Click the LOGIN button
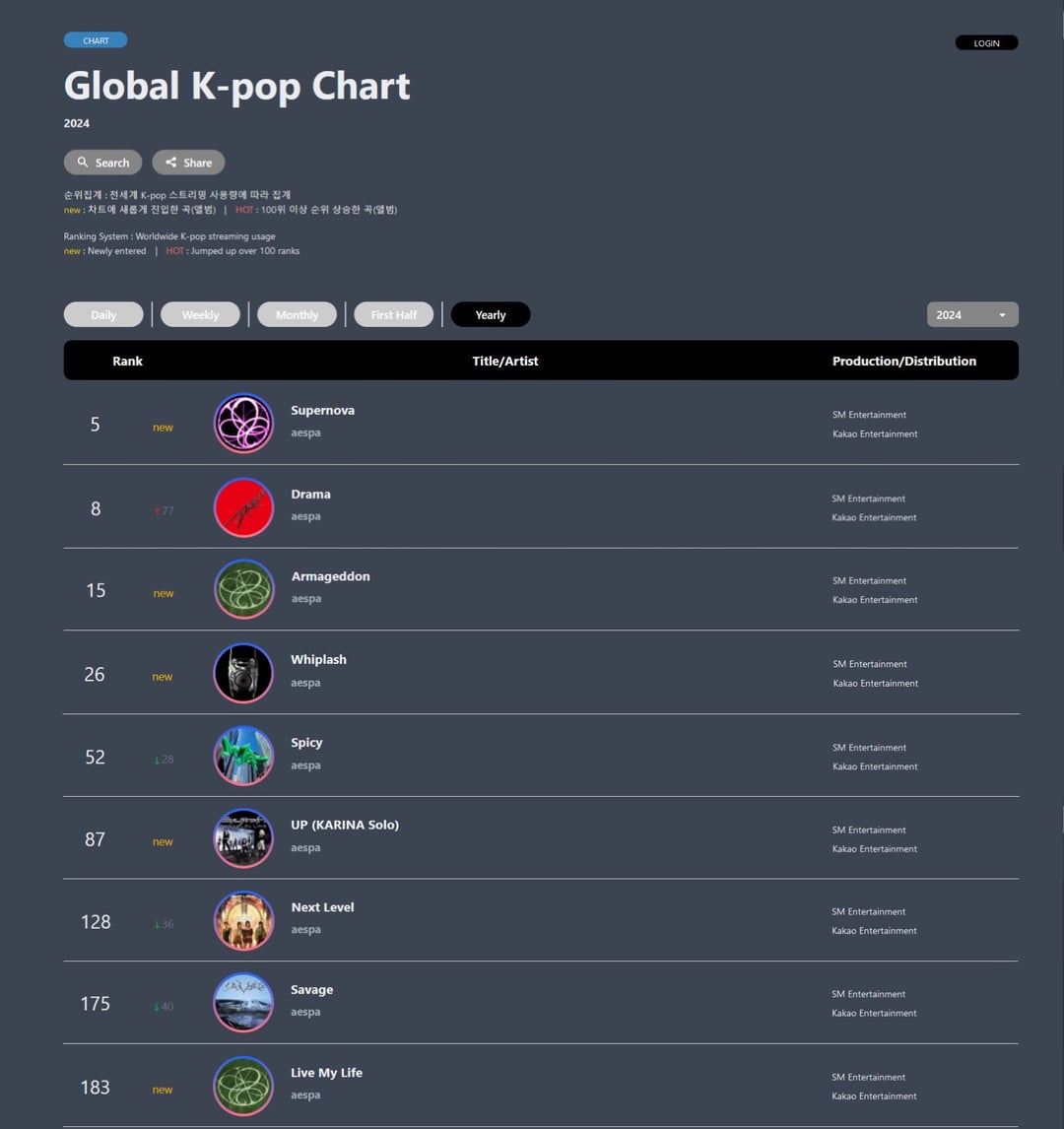Image resolution: width=1064 pixels, height=1129 pixels. point(986,43)
